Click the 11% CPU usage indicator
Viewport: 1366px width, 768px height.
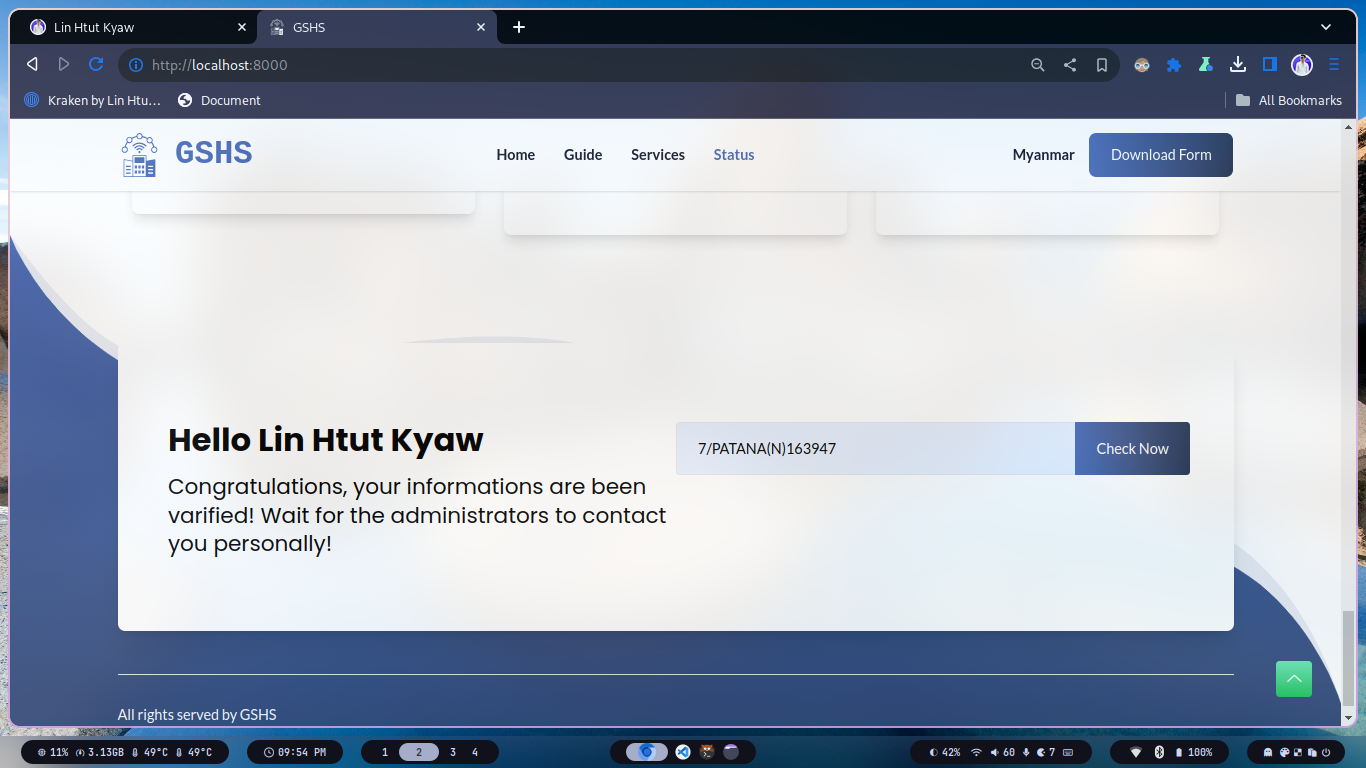[x=53, y=752]
